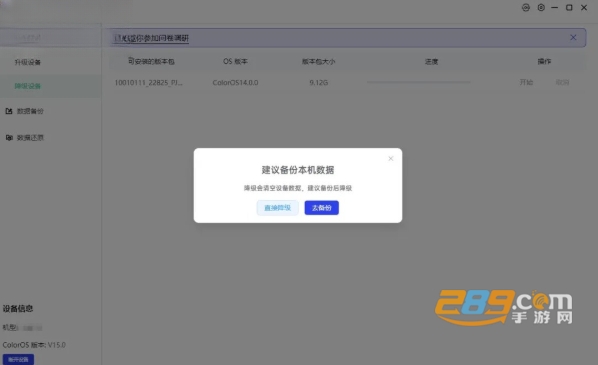
Task: Click the 进度 column header
Action: point(431,61)
